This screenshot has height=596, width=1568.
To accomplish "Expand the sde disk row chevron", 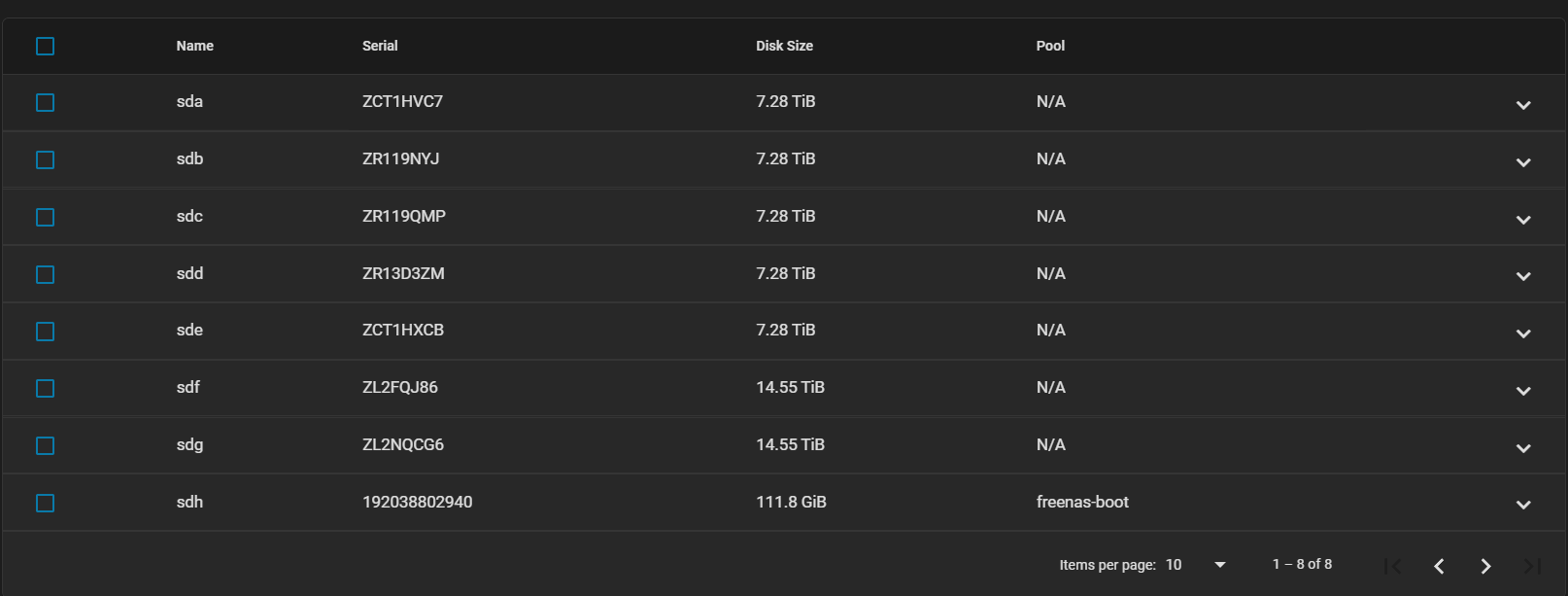I will click(x=1523, y=333).
